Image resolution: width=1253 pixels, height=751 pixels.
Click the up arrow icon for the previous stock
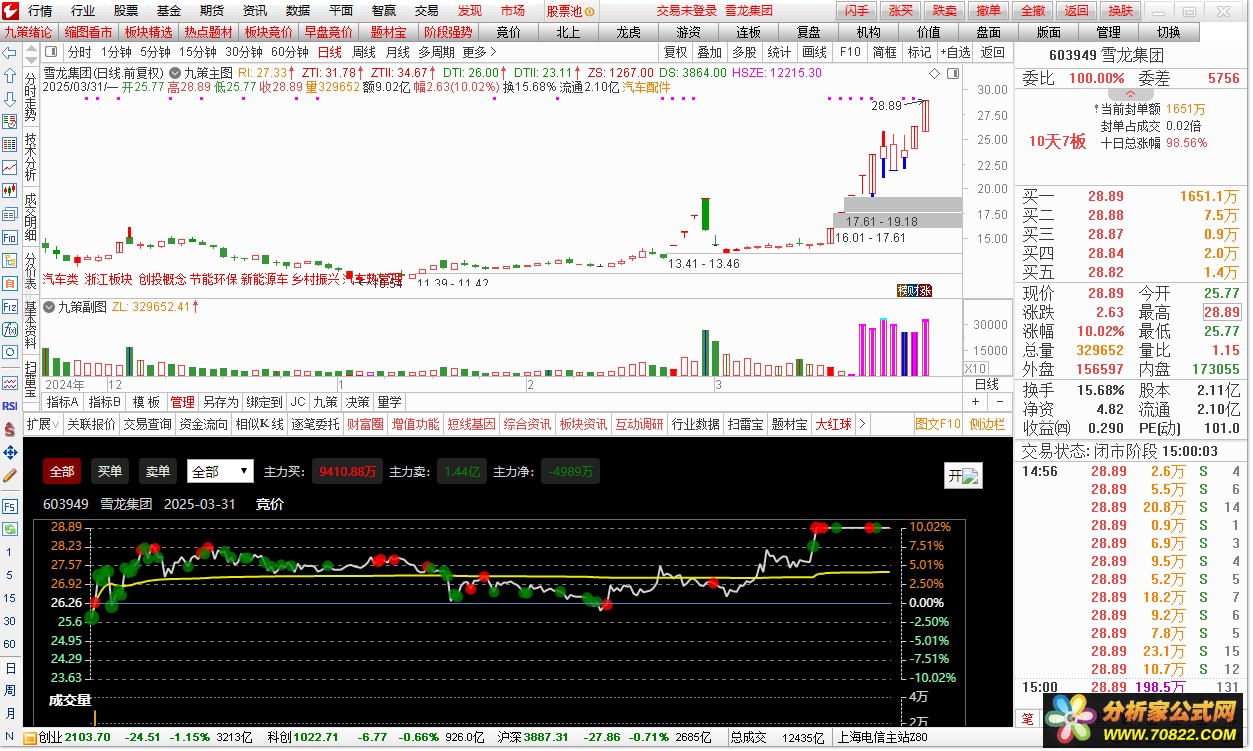pyautogui.click(x=10, y=75)
